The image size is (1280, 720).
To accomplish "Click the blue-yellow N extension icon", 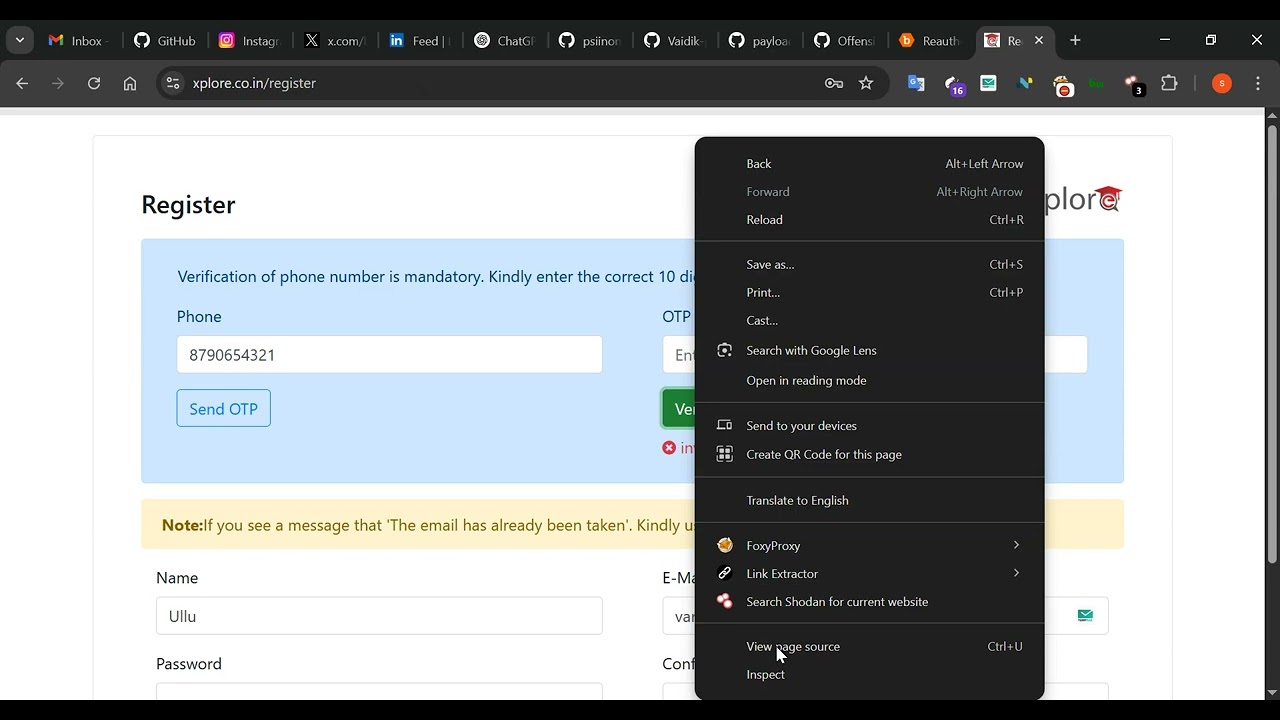I will 1025,84.
